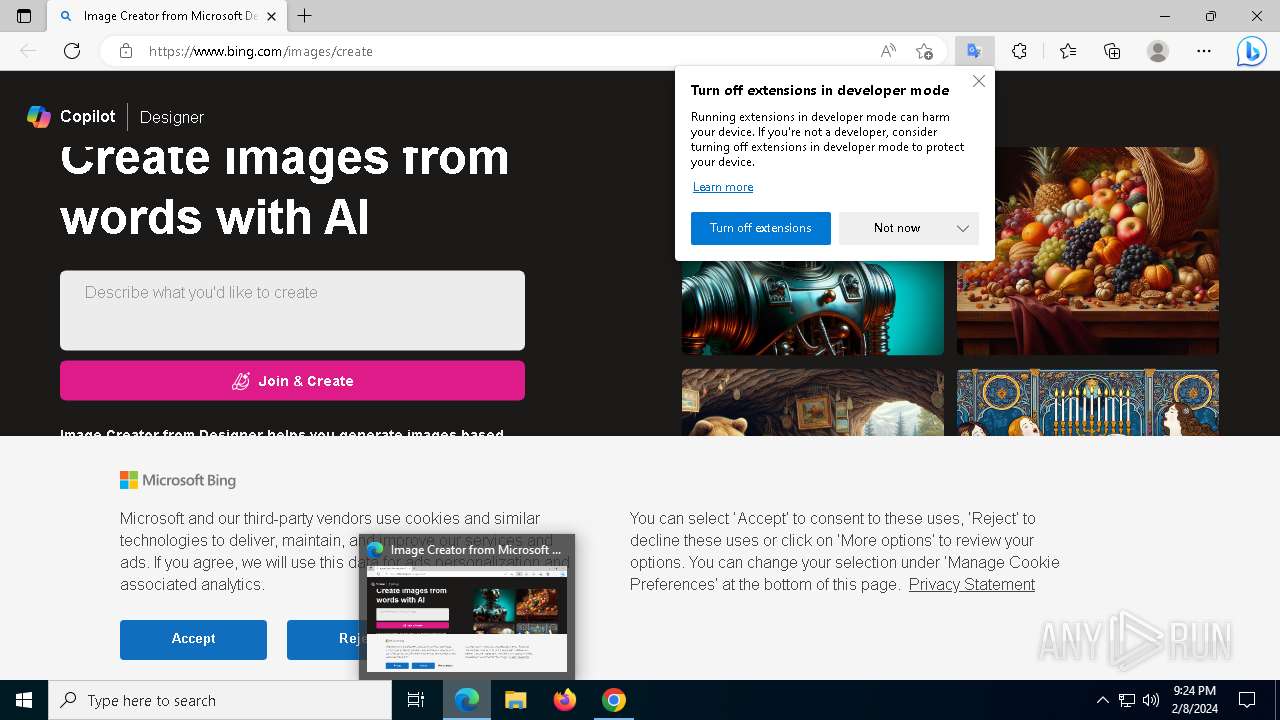Open the Bing Copilot sidebar icon

click(1251, 51)
